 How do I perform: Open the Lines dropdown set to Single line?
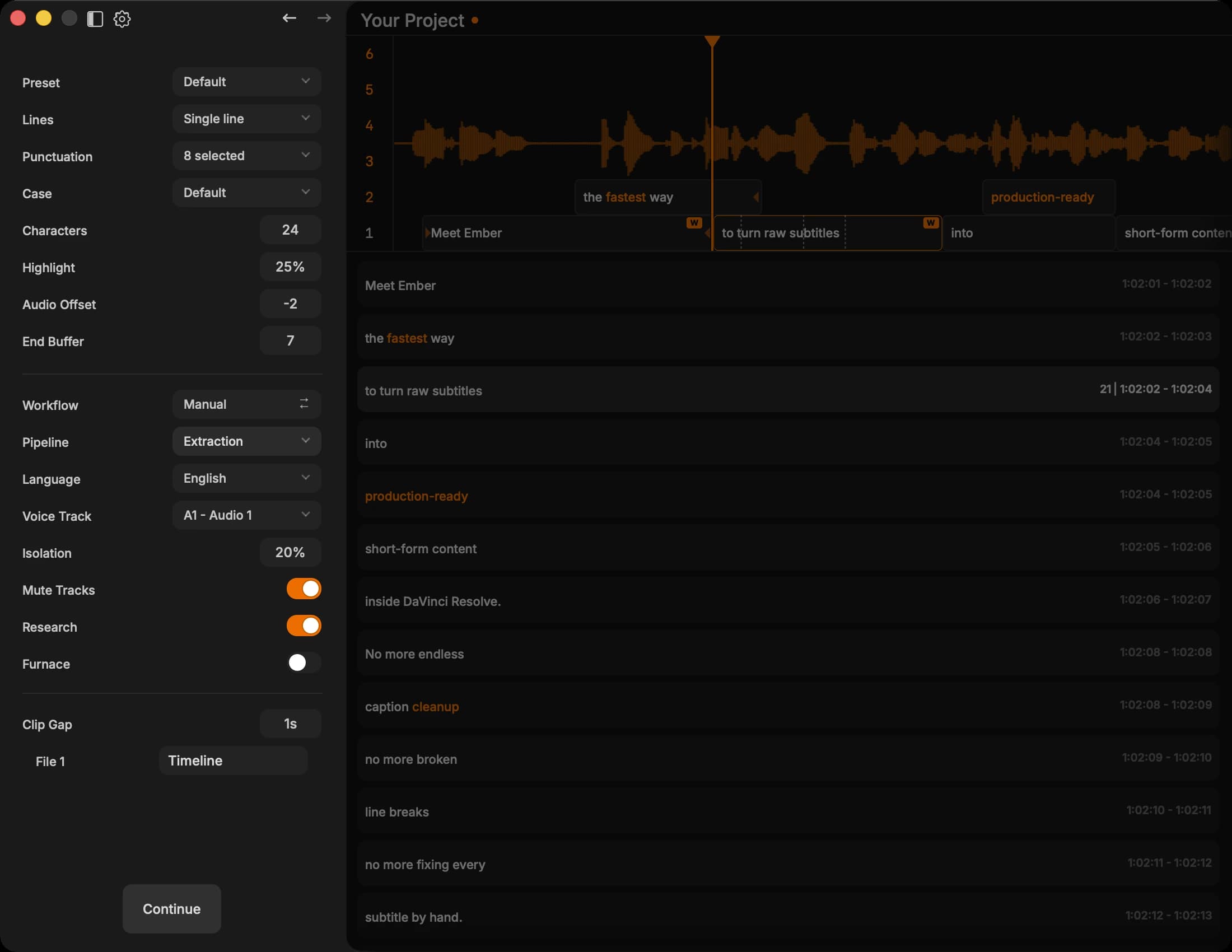(x=246, y=119)
